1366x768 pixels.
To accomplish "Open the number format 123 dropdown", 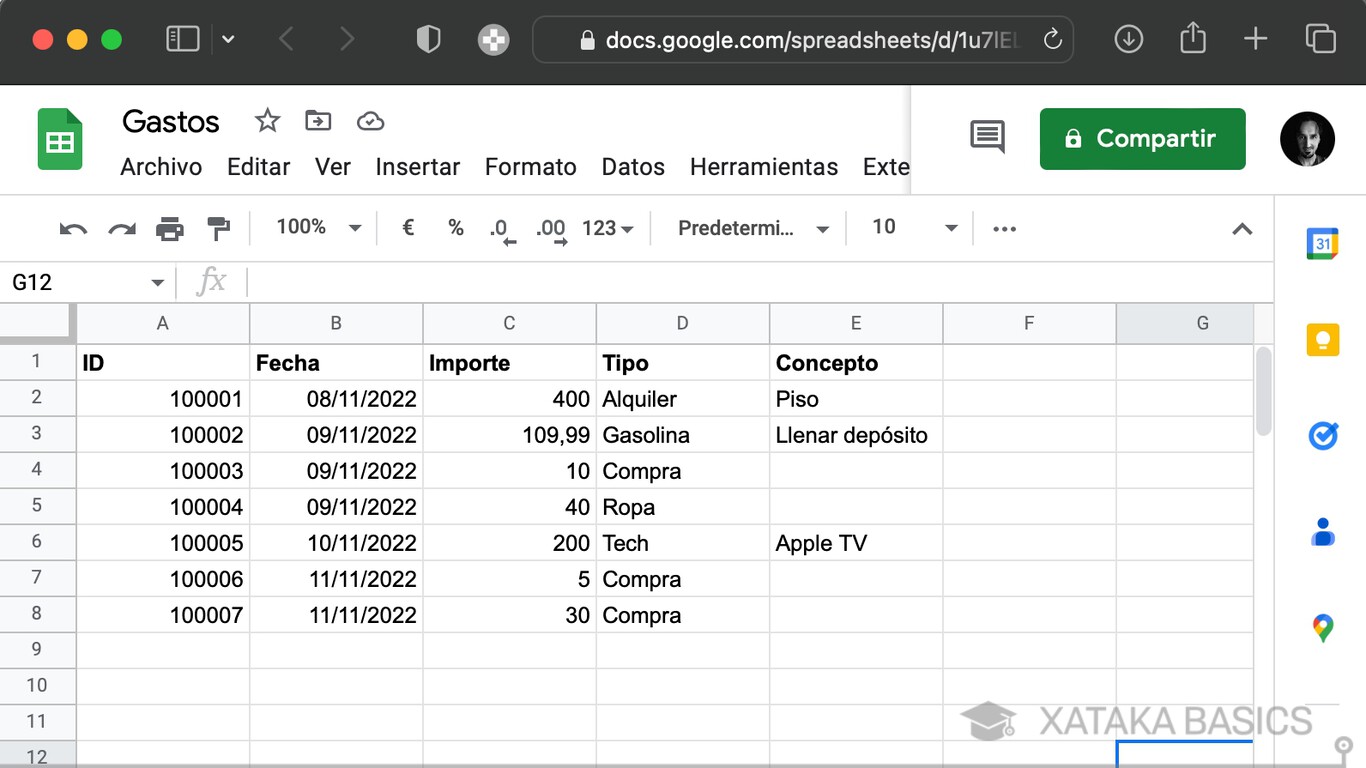I will (x=606, y=228).
